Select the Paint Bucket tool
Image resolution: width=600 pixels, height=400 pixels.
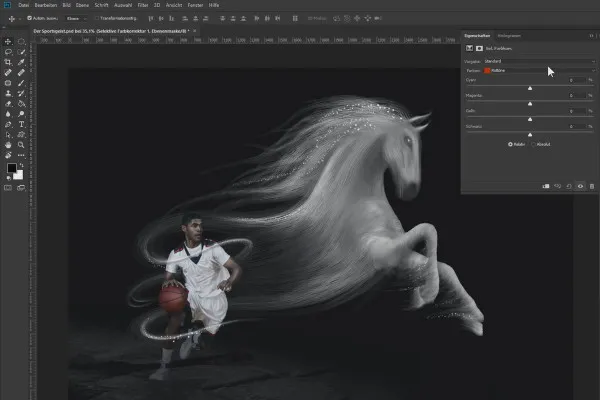21,103
